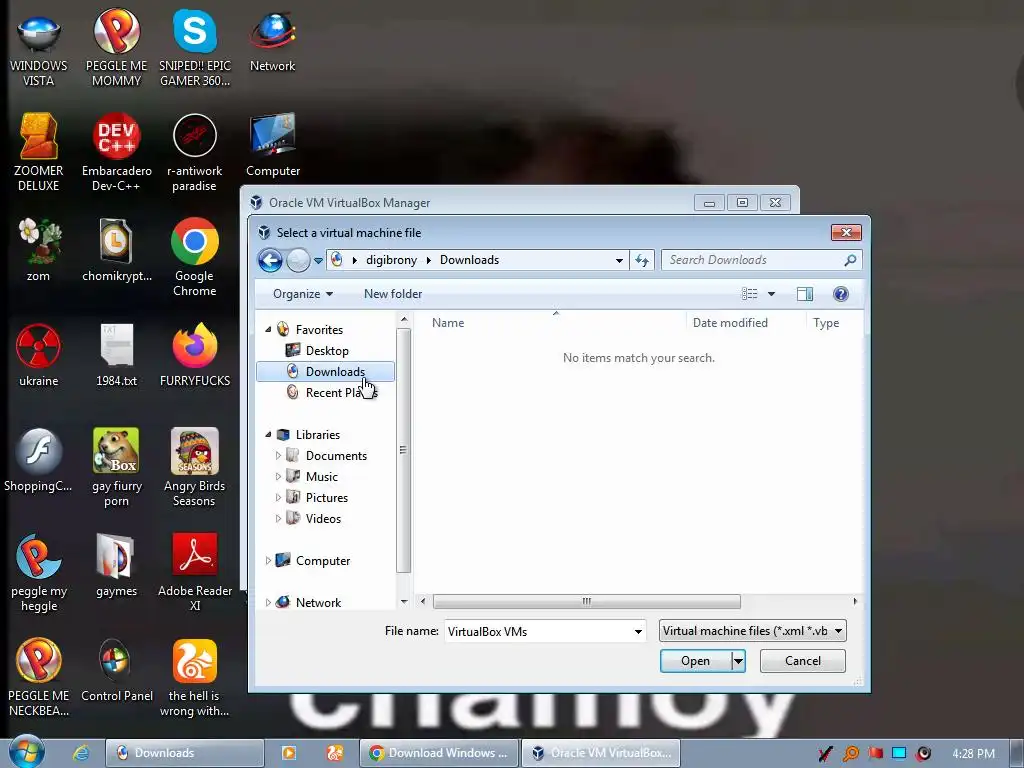The width and height of the screenshot is (1024, 768).
Task: Select the Network desktop icon
Action: tap(272, 42)
